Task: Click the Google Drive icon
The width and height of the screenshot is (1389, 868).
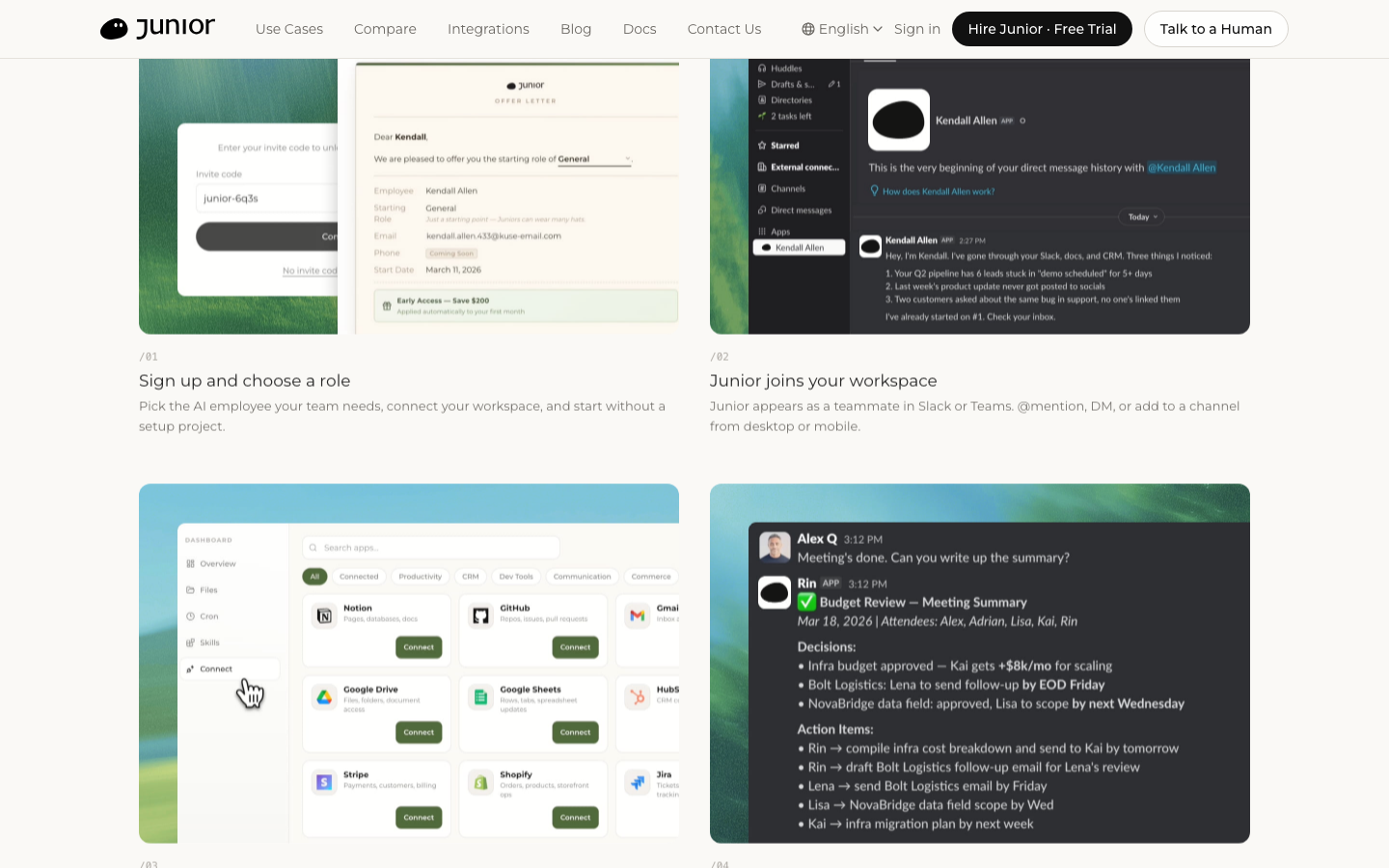Action: pyautogui.click(x=325, y=697)
